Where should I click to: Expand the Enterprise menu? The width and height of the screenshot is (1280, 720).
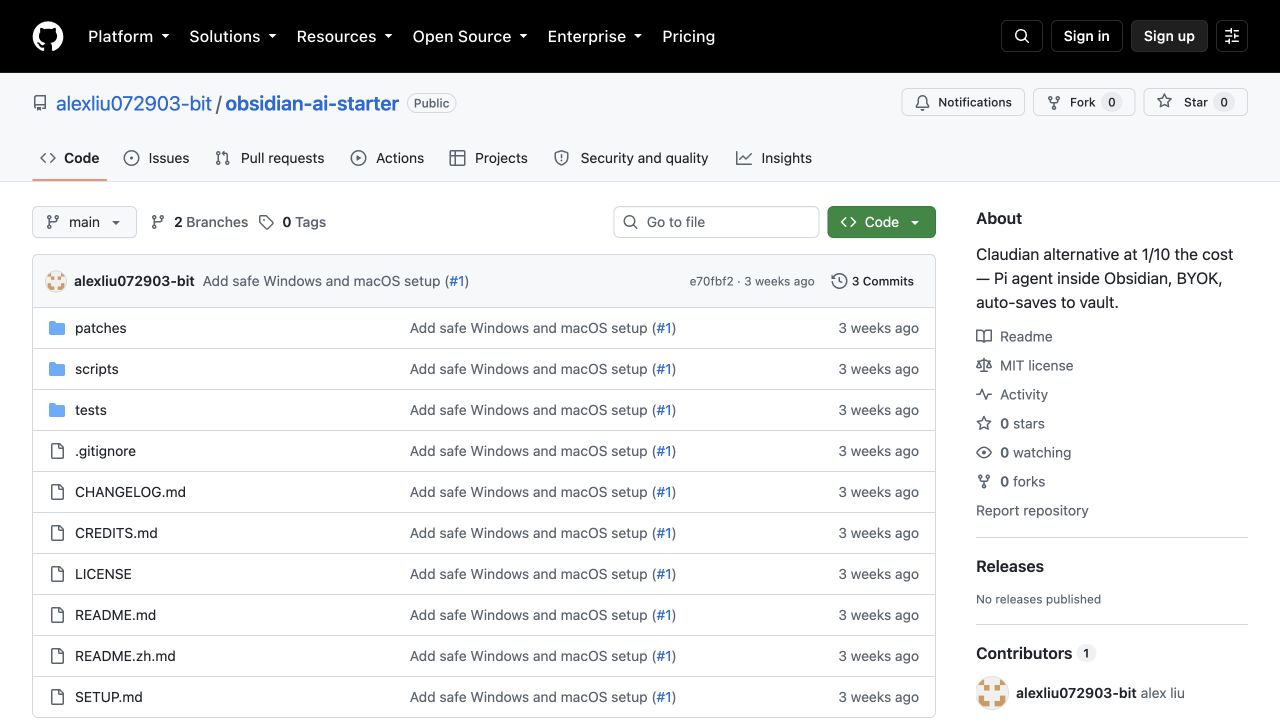coord(595,36)
